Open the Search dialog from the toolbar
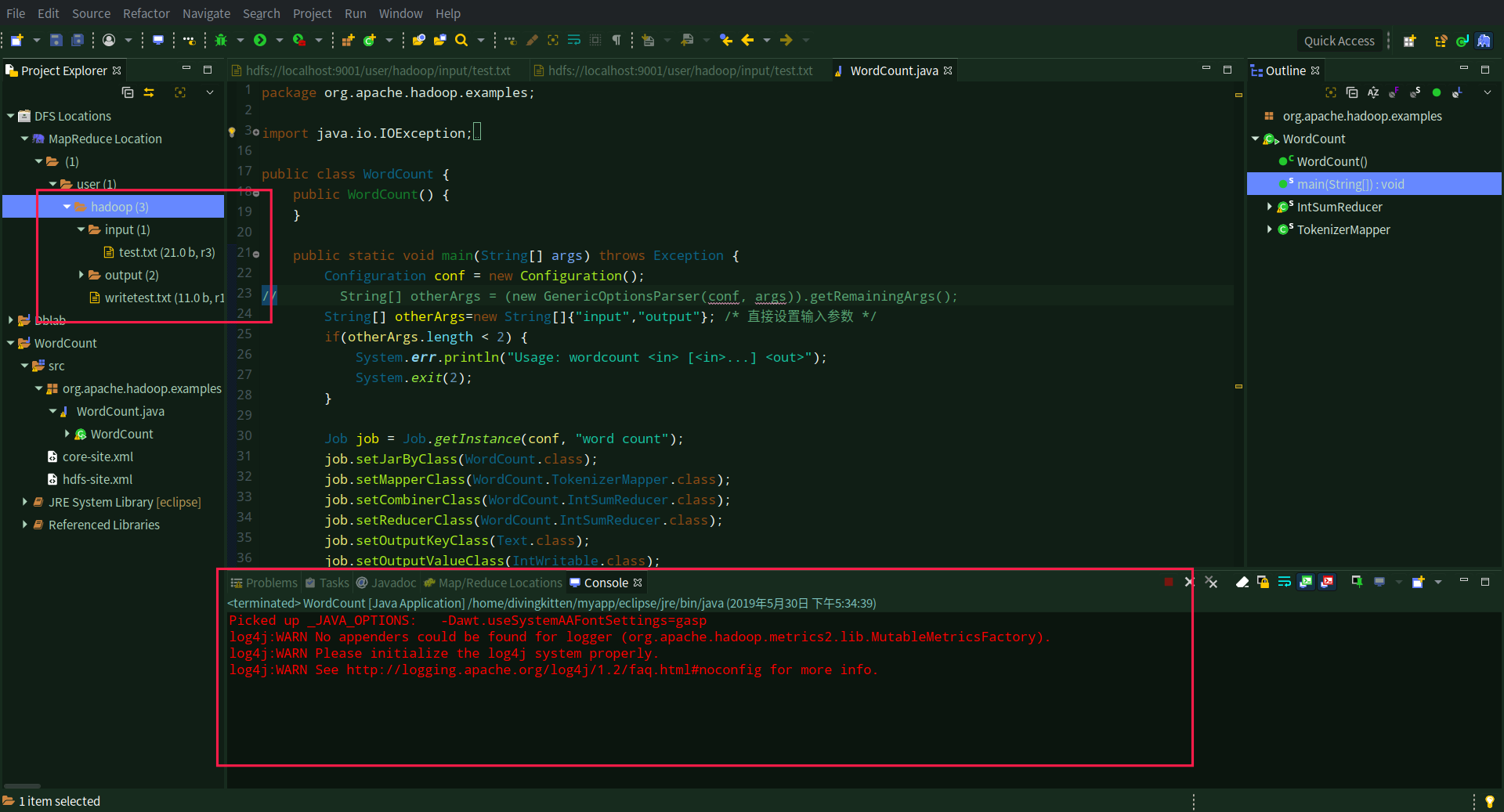The height and width of the screenshot is (812, 1504). [462, 40]
